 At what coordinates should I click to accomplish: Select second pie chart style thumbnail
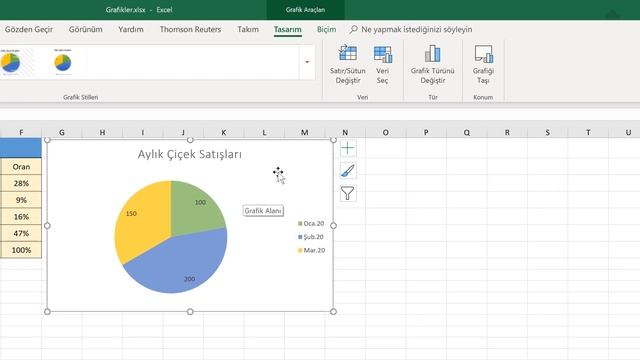63,62
